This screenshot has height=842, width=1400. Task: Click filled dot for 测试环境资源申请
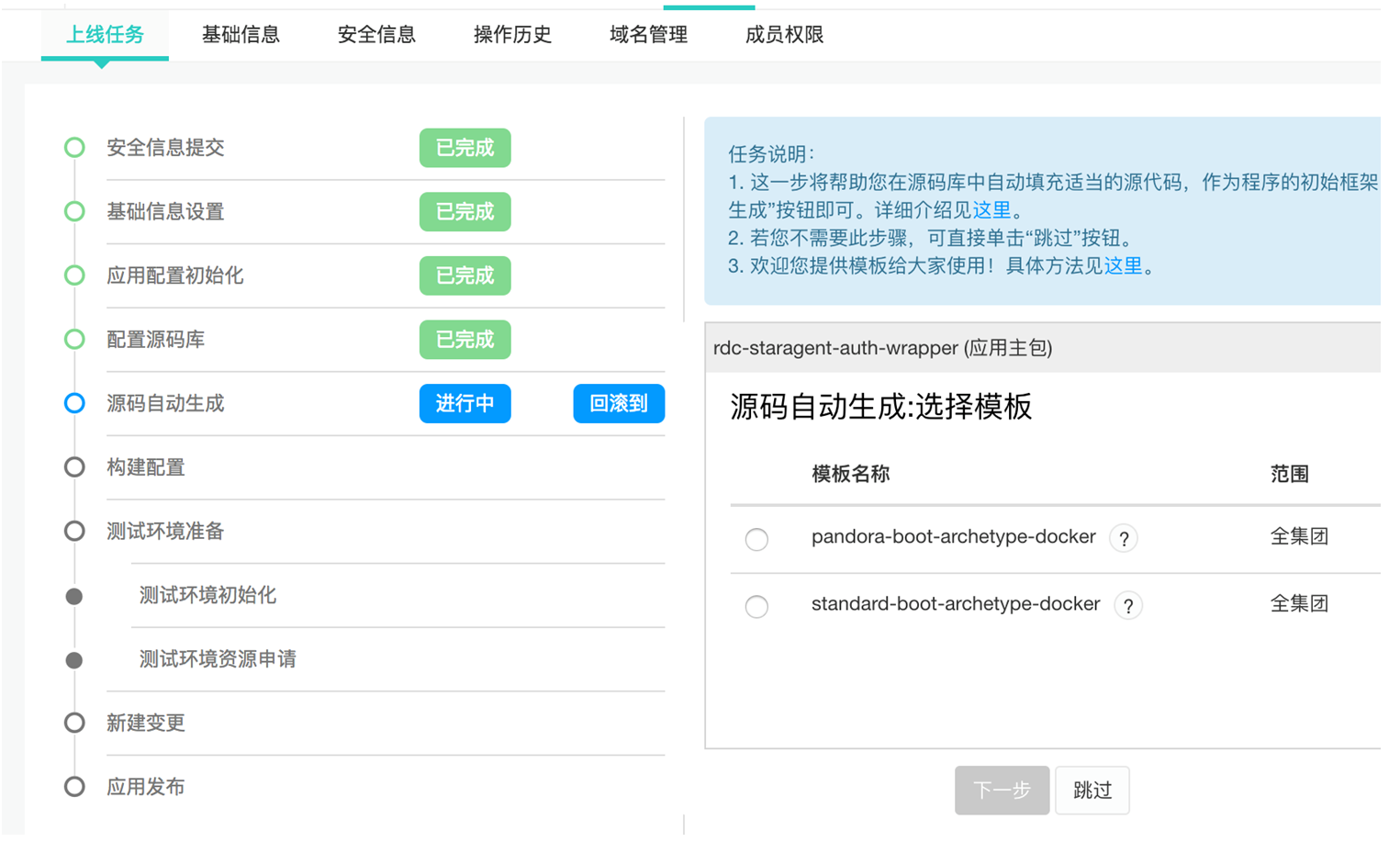74,660
